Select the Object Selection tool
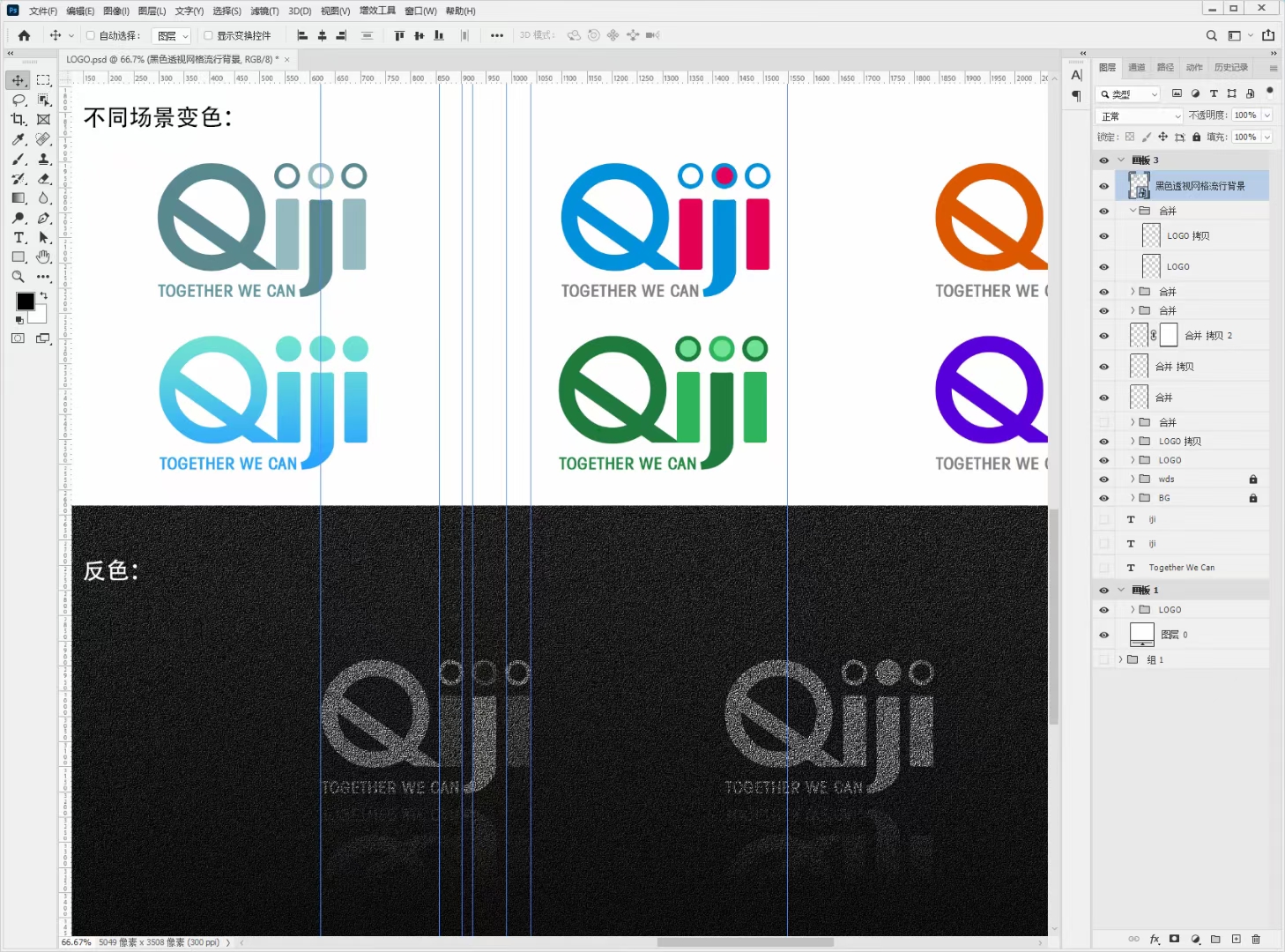 click(43, 100)
